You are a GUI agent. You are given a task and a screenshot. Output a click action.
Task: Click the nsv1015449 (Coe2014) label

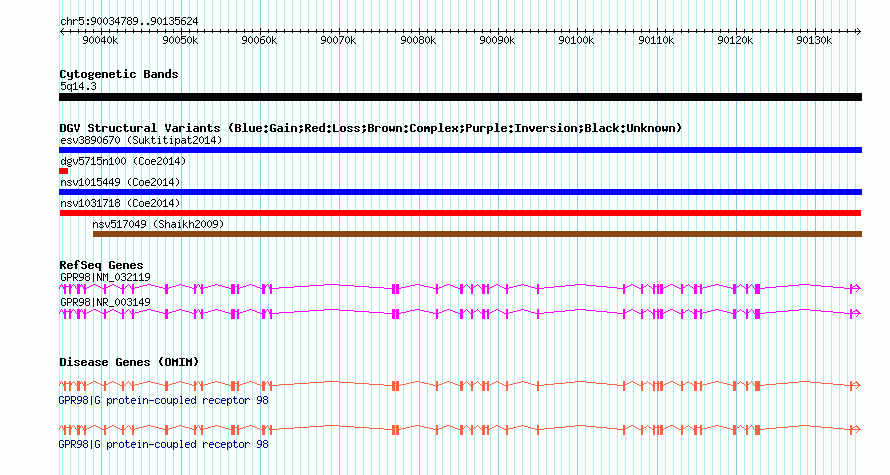[120, 183]
